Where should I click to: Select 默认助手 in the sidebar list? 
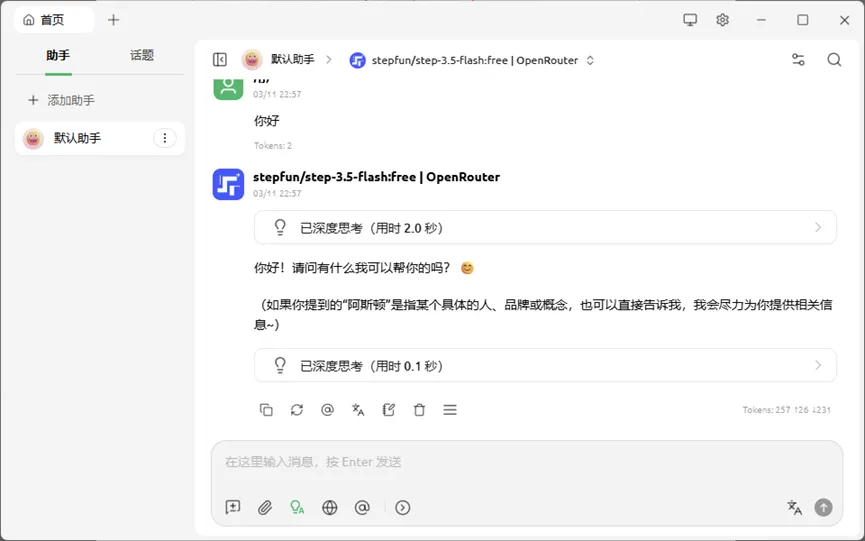99,138
